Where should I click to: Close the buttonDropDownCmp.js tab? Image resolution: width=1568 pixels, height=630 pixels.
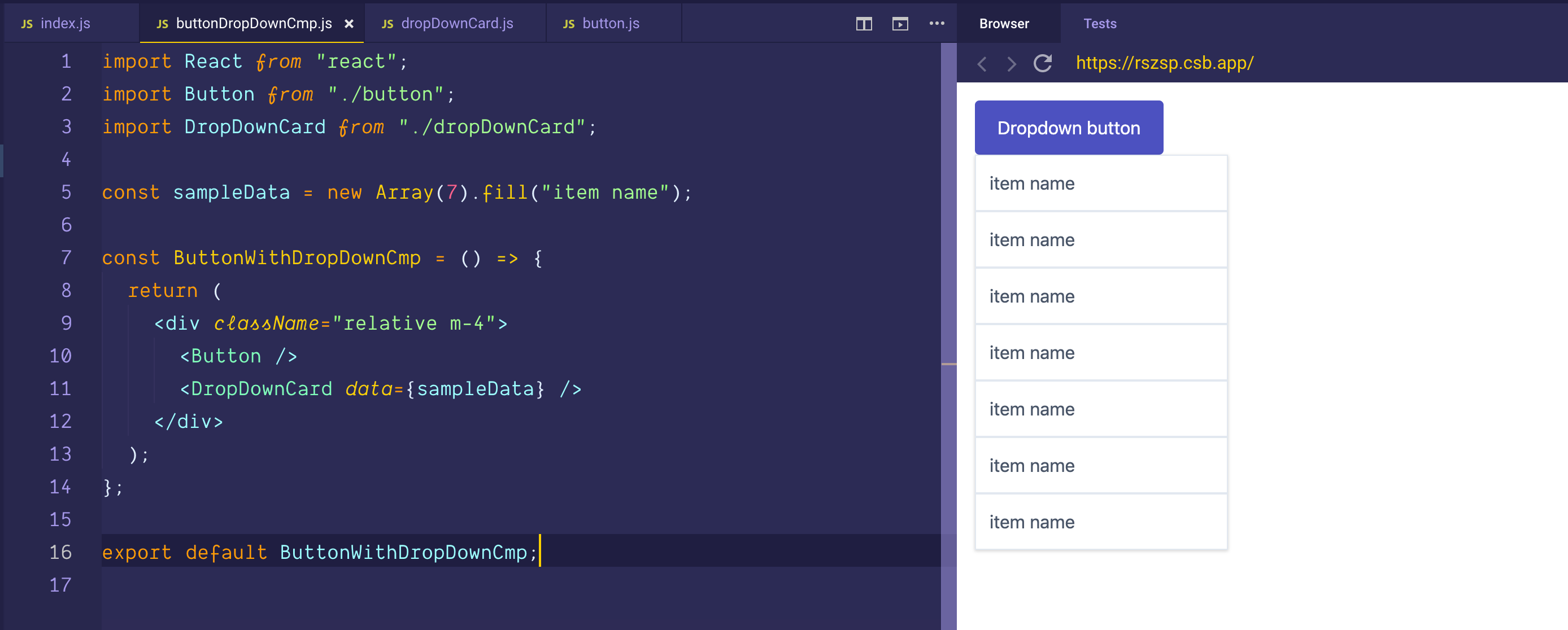[349, 23]
